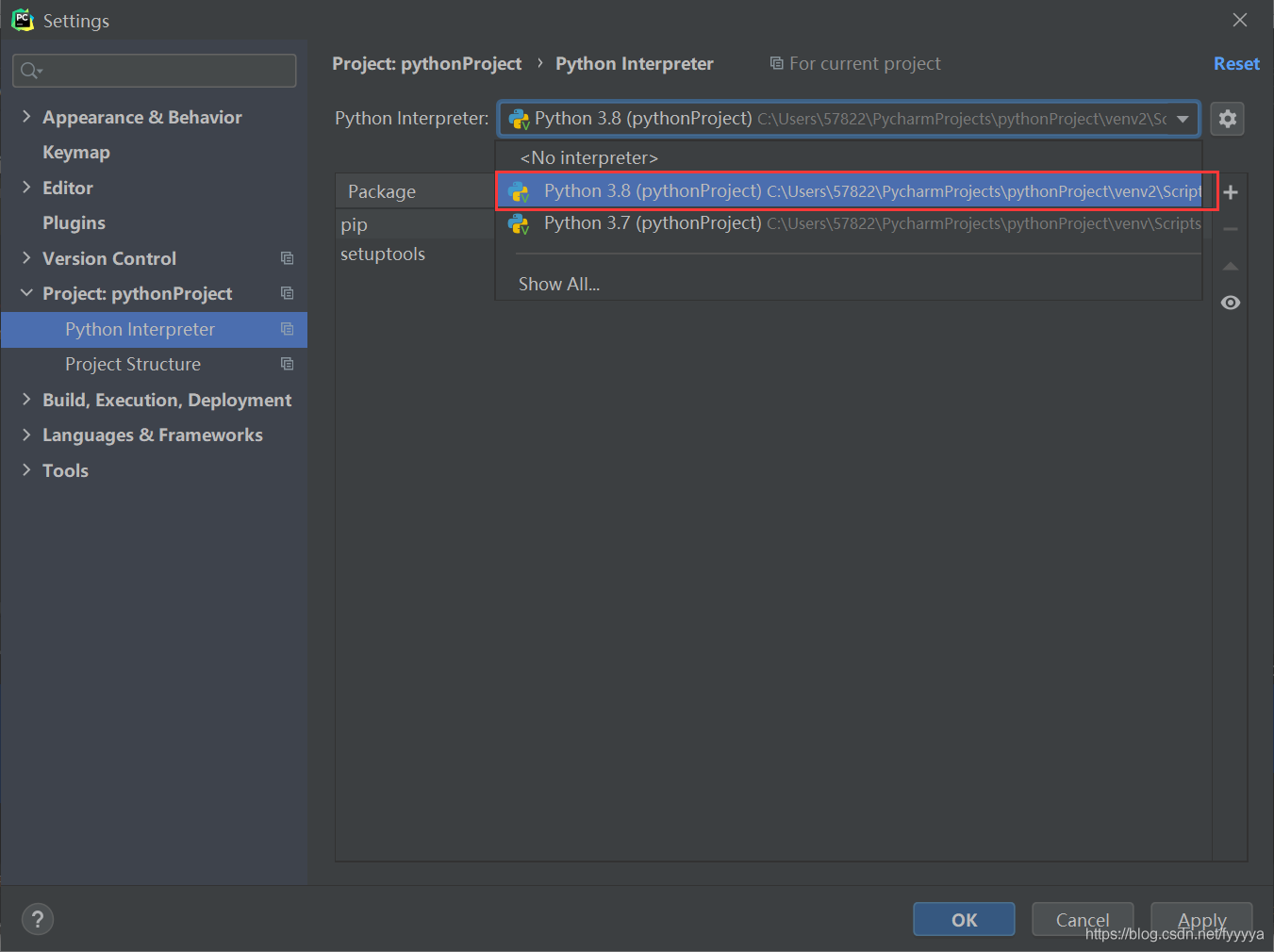Click the help question mark button
Screen dimensions: 1274x952
tap(38, 919)
